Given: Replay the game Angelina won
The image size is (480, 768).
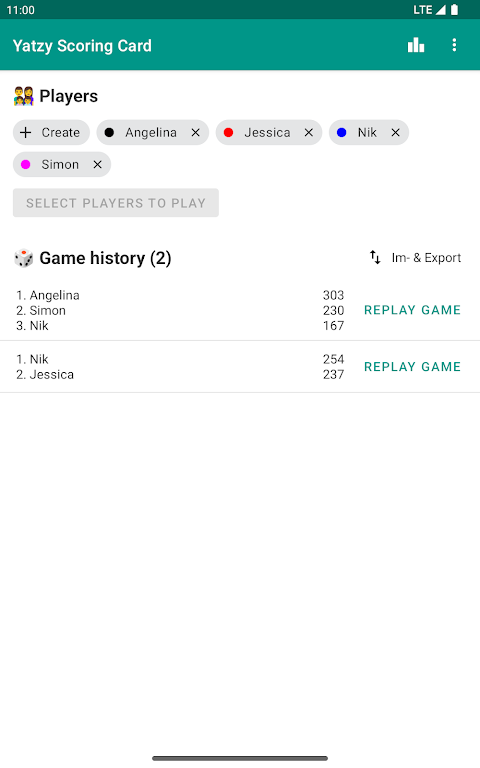Looking at the screenshot, I should [412, 310].
